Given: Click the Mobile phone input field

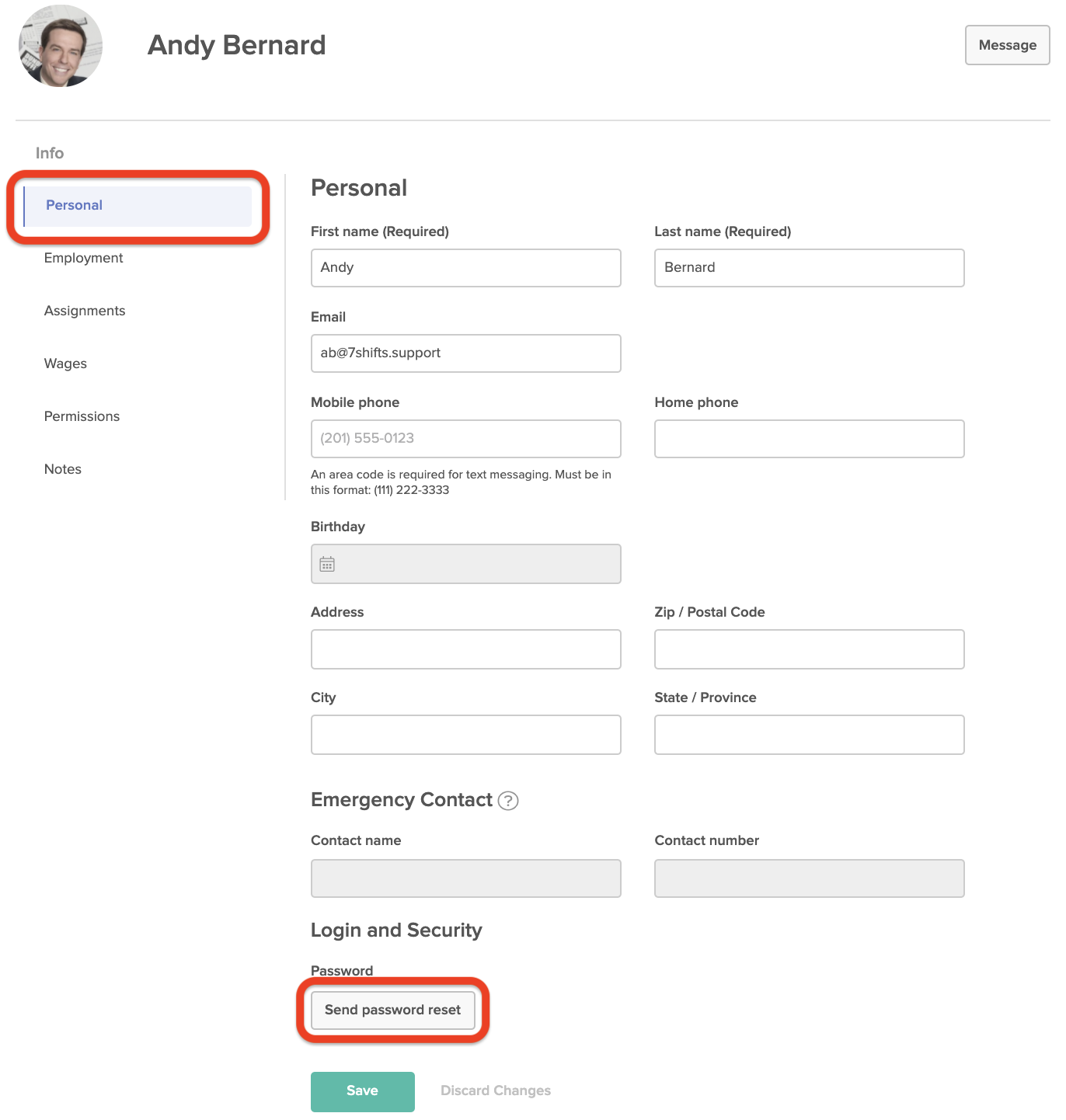Looking at the screenshot, I should pos(465,439).
